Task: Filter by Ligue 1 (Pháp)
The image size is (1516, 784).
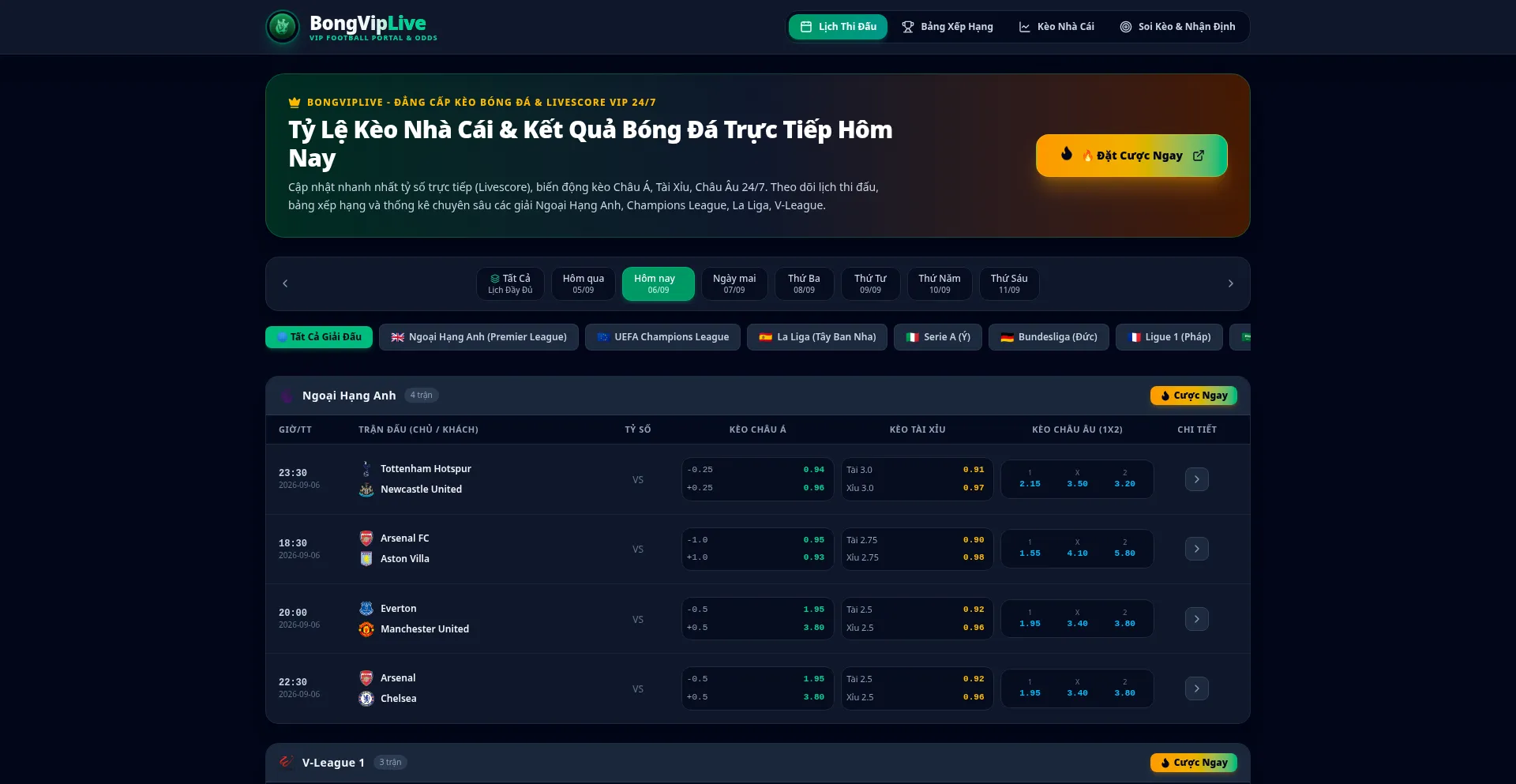Action: click(1169, 337)
